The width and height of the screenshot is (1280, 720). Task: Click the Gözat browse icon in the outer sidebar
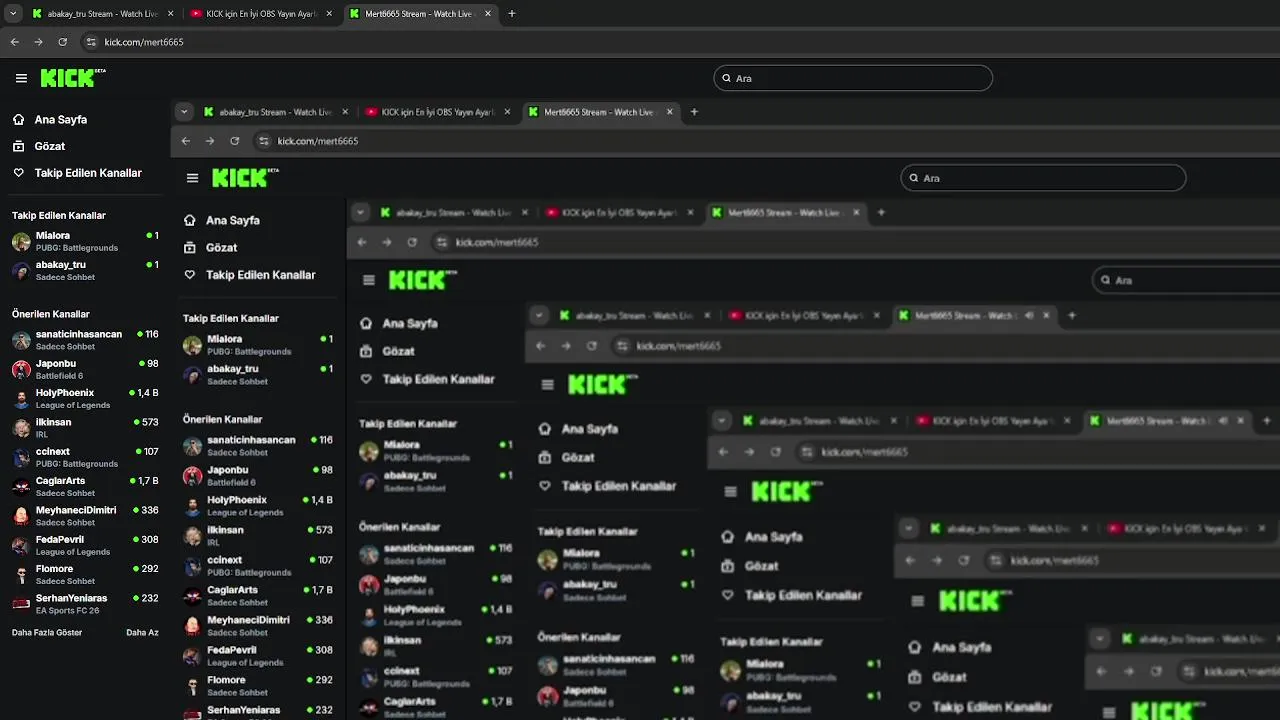18,146
